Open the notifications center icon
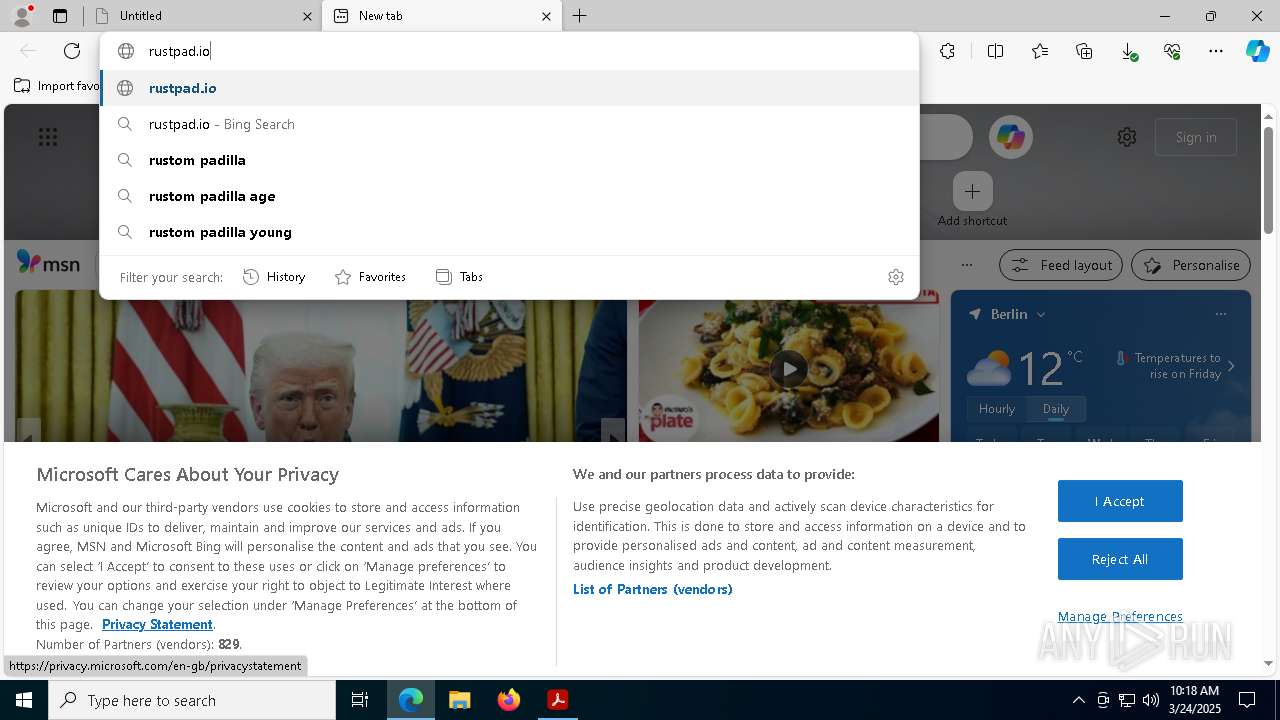This screenshot has width=1280, height=720. [x=1247, y=700]
